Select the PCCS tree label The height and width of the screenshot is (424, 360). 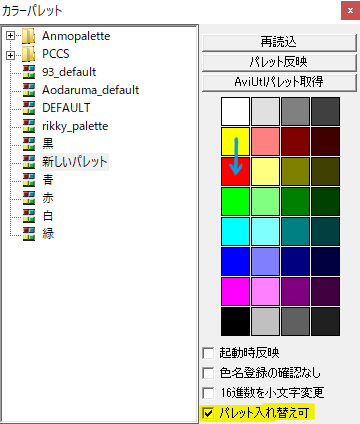pyautogui.click(x=56, y=54)
